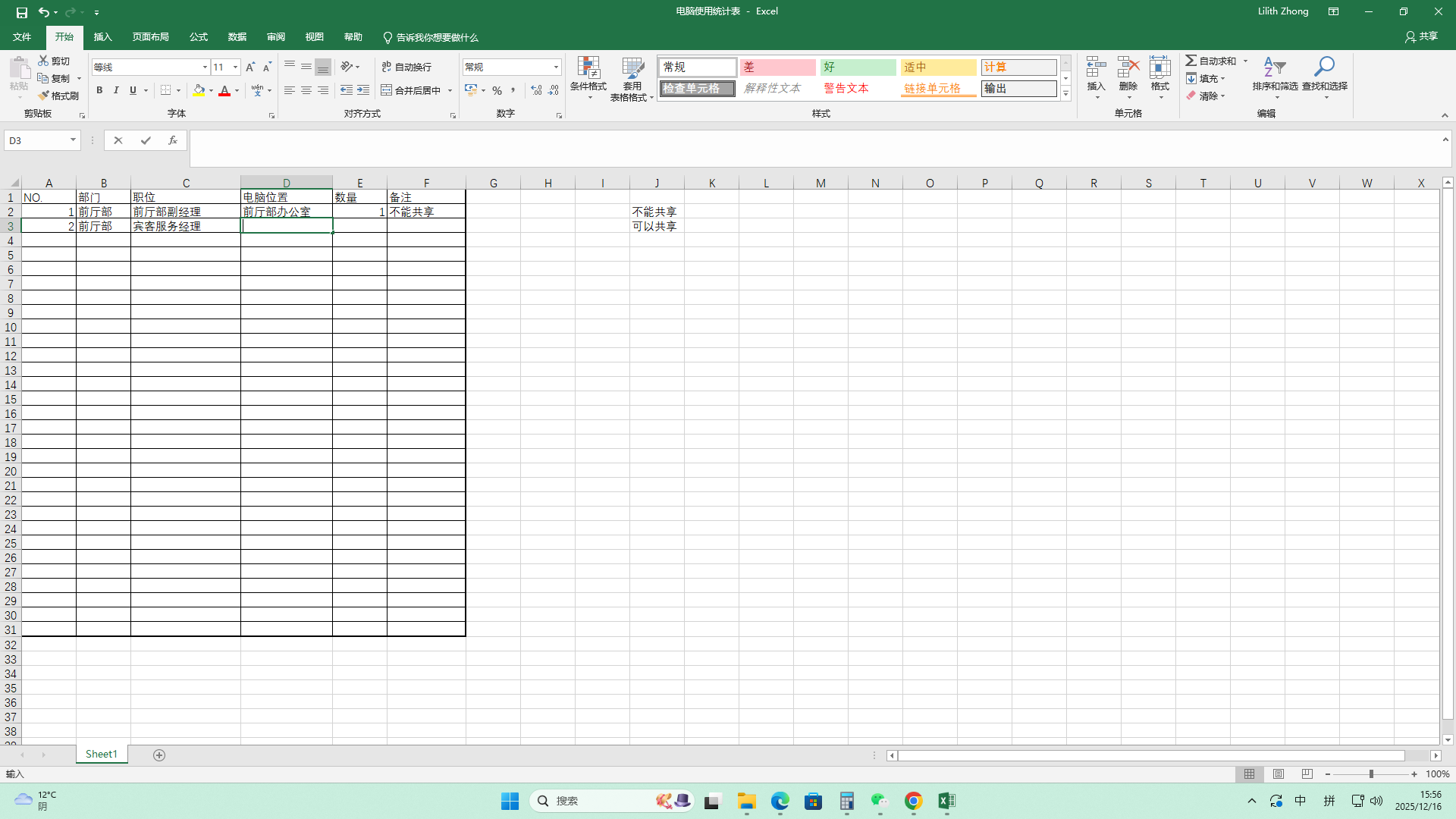Expand the font name dropdown
This screenshot has height=819, width=1456.
[205, 67]
